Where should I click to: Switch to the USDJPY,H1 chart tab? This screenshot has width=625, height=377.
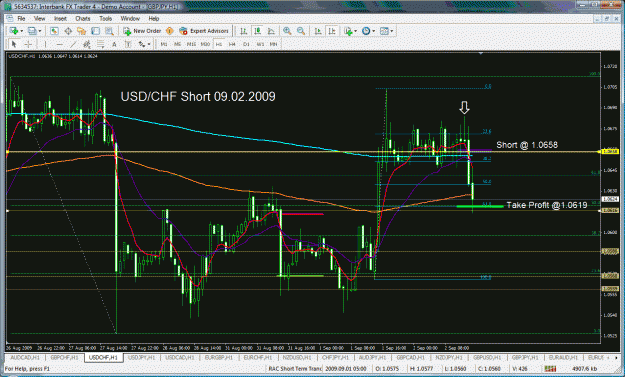(142, 357)
